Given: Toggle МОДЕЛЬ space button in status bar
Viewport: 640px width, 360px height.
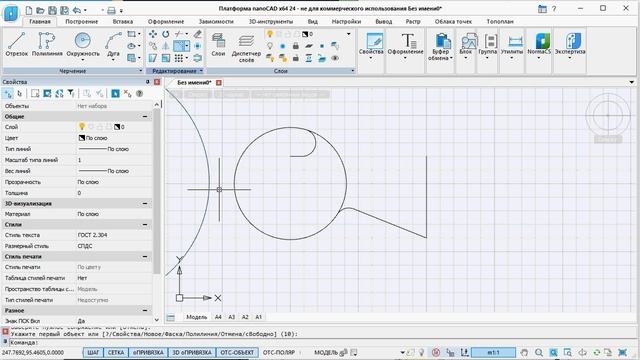Looking at the screenshot, I should (326, 352).
